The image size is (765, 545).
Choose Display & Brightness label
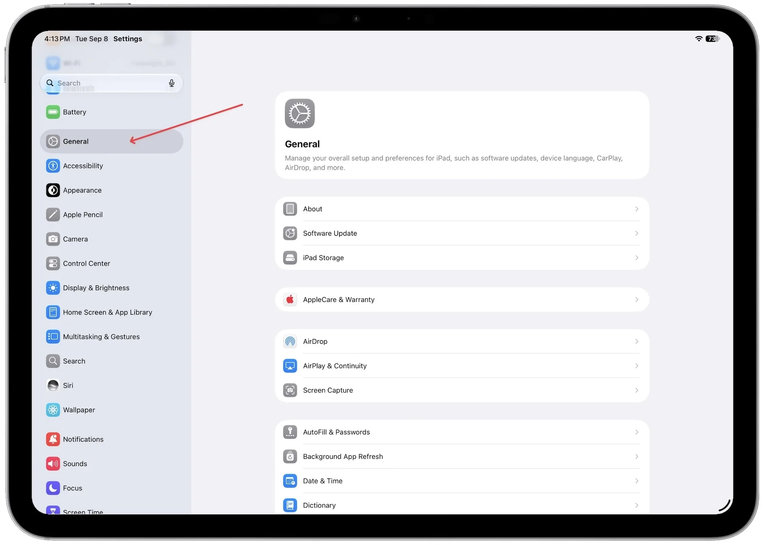96,288
